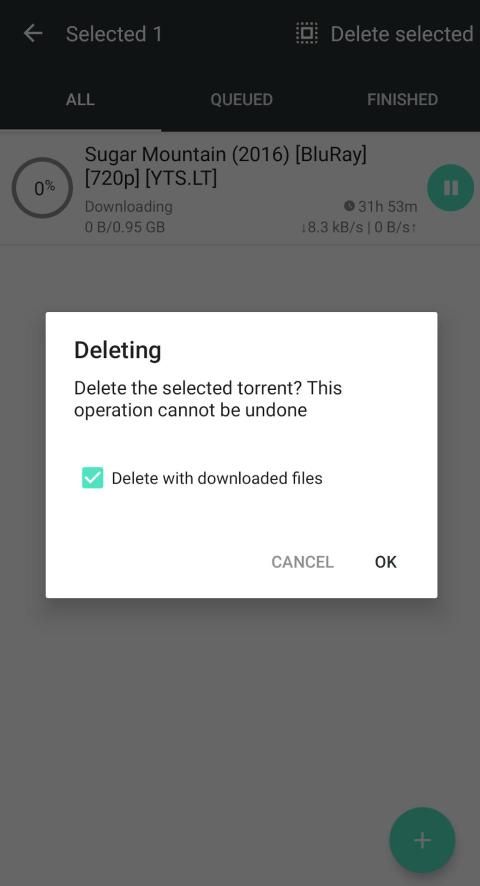Open the FINISHED tab
This screenshot has height=886, width=480.
402,99
